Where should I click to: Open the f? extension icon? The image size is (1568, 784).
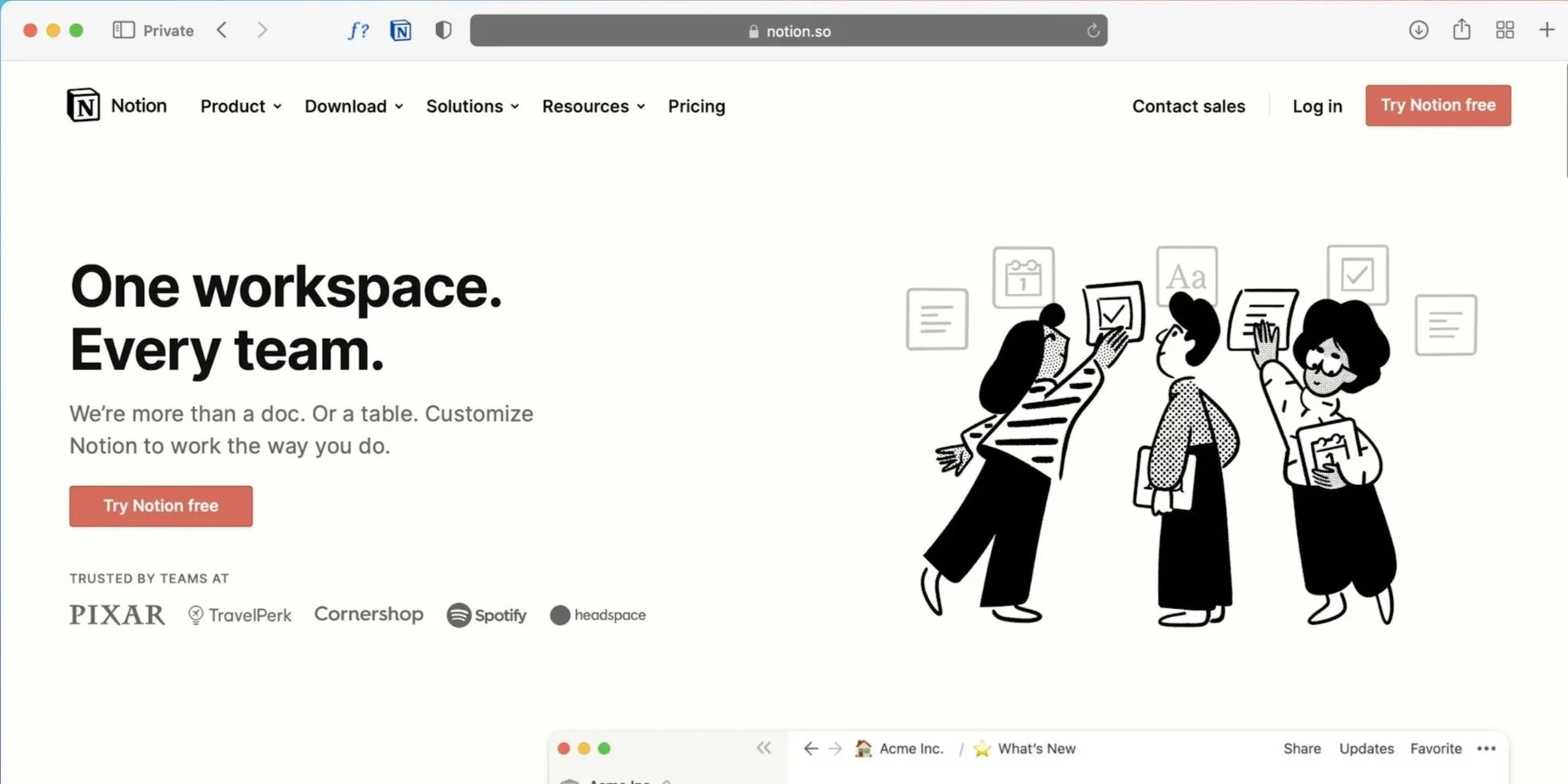pyautogui.click(x=358, y=30)
